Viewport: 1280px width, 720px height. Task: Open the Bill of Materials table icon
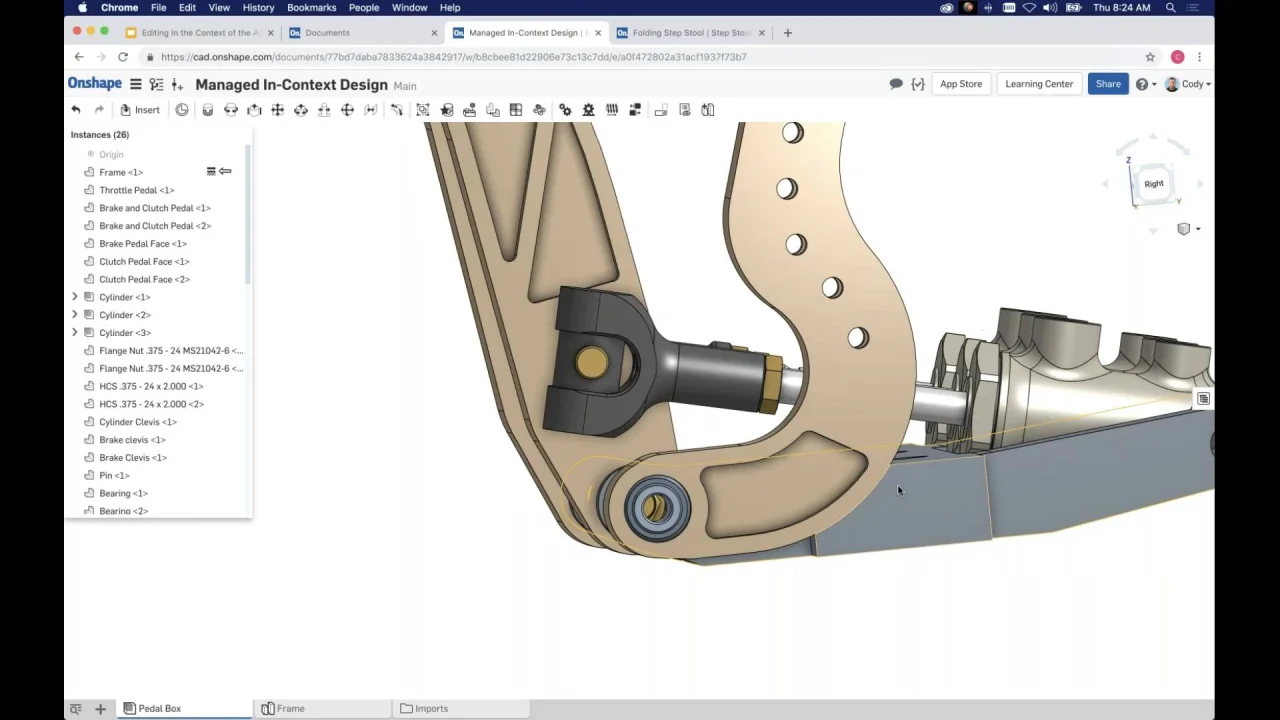pyautogui.click(x=1203, y=399)
